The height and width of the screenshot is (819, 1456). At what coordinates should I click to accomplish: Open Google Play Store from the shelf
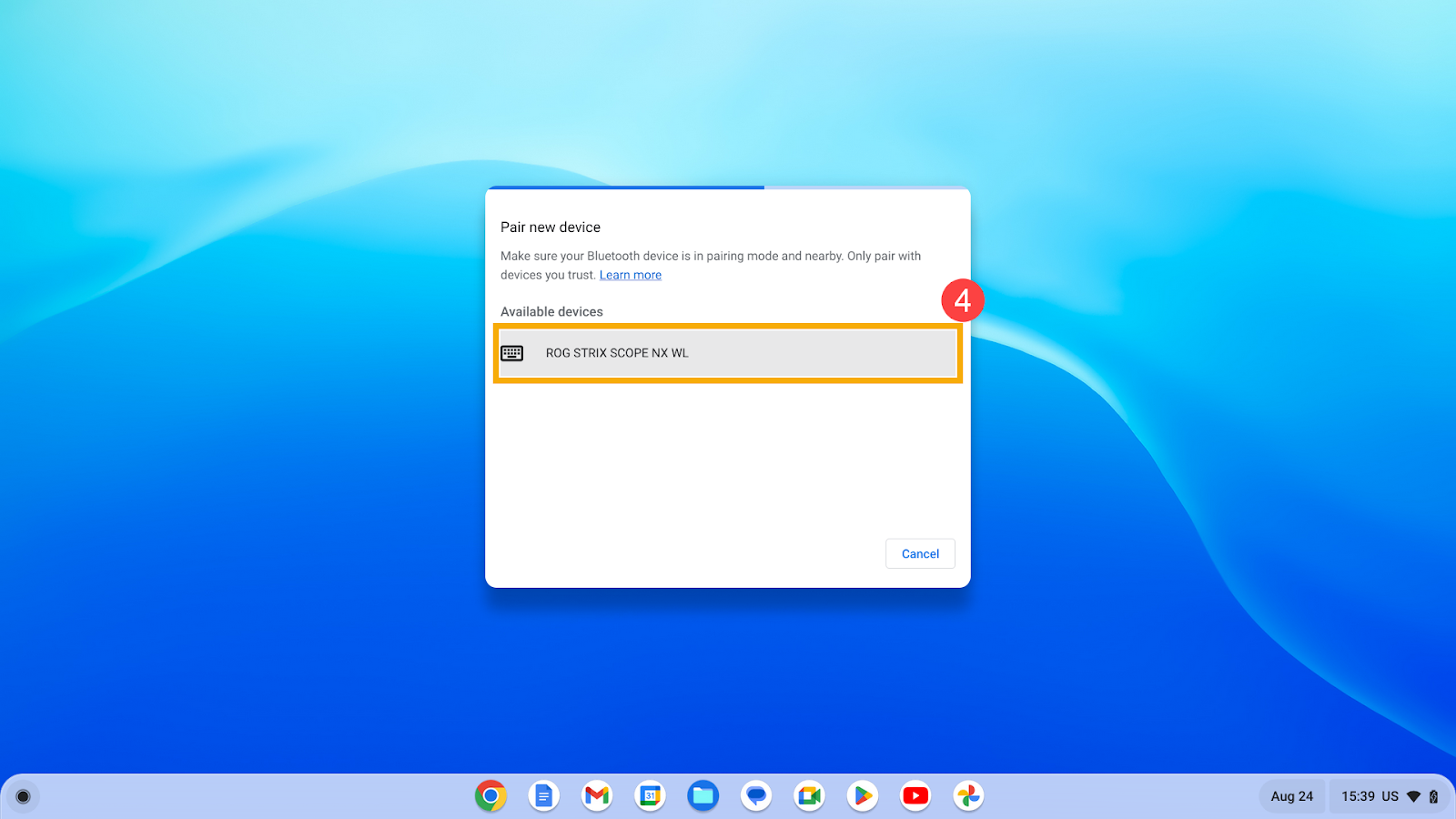pos(863,796)
